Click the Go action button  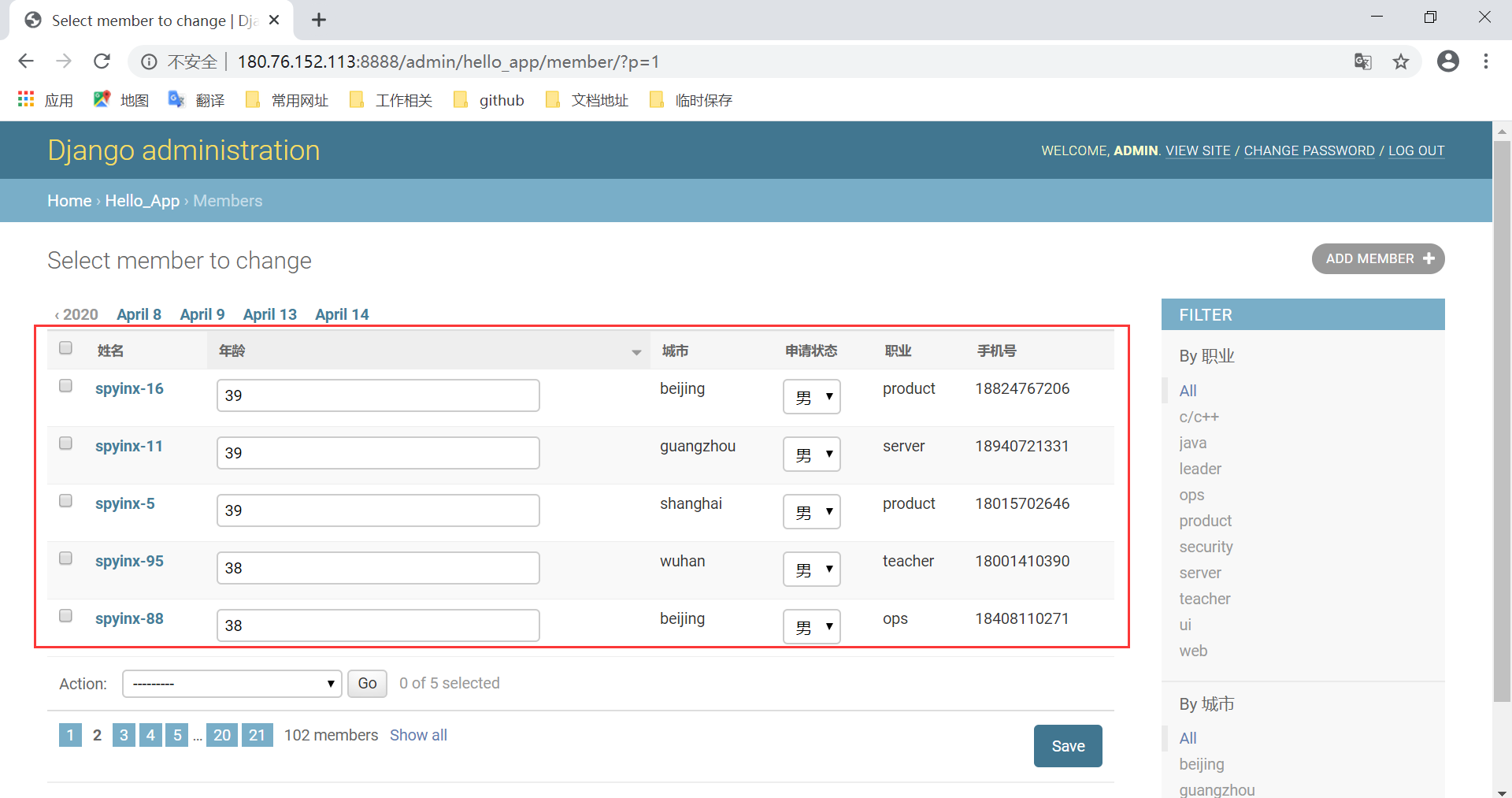367,683
